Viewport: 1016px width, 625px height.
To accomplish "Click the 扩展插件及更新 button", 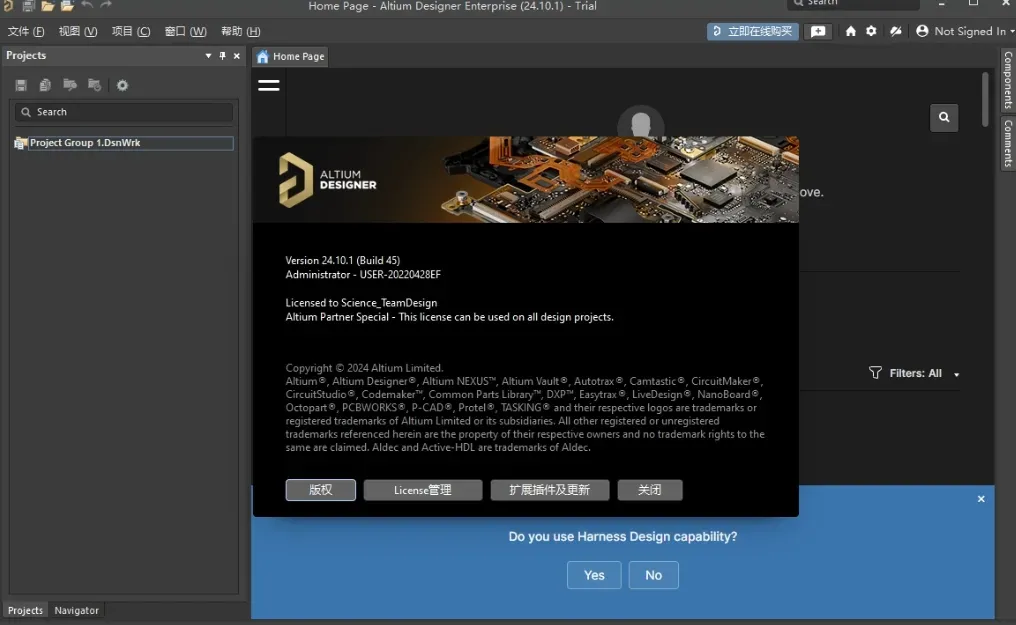I will 549,490.
